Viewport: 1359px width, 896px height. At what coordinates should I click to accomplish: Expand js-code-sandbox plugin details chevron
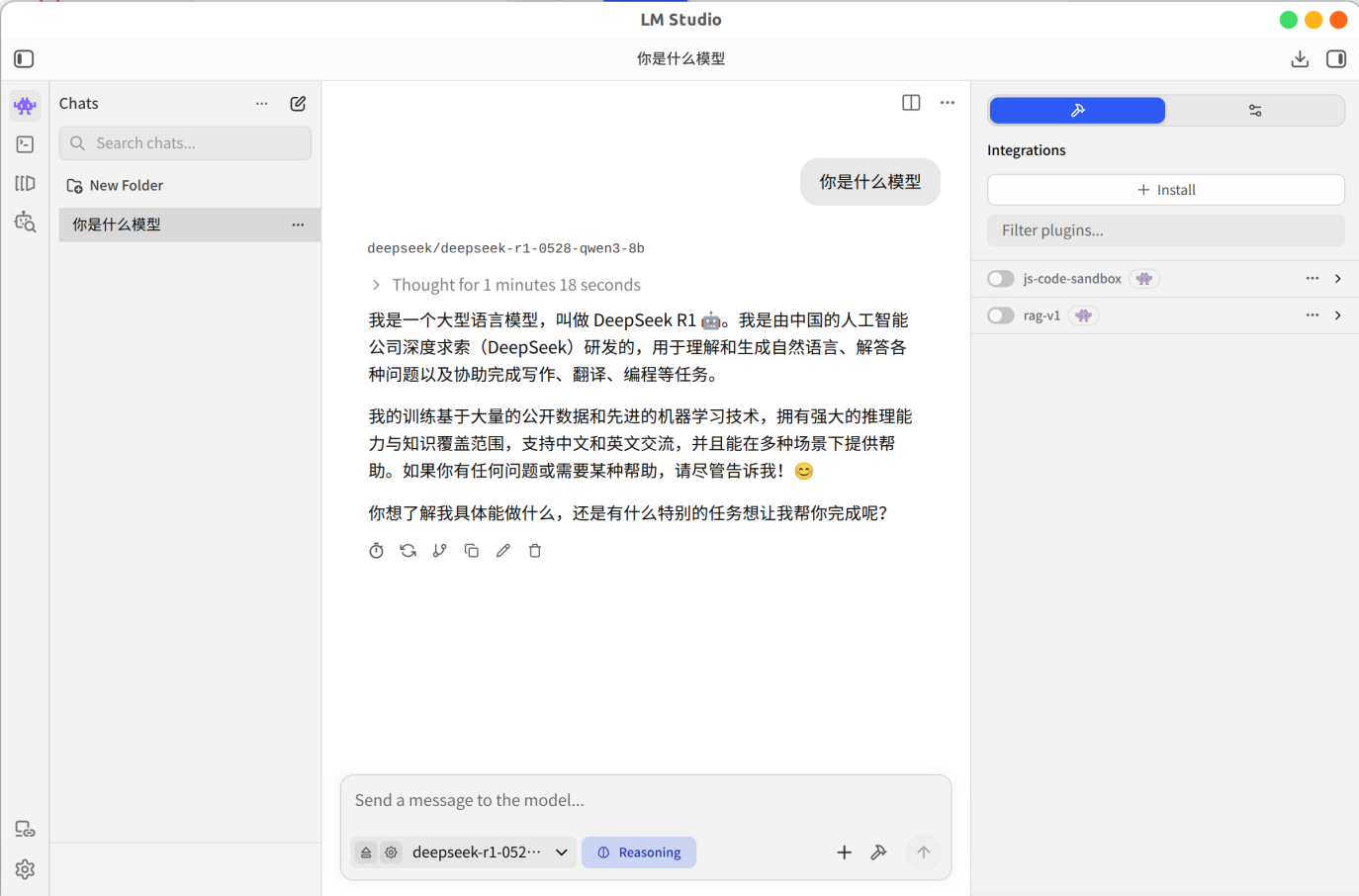point(1338,279)
